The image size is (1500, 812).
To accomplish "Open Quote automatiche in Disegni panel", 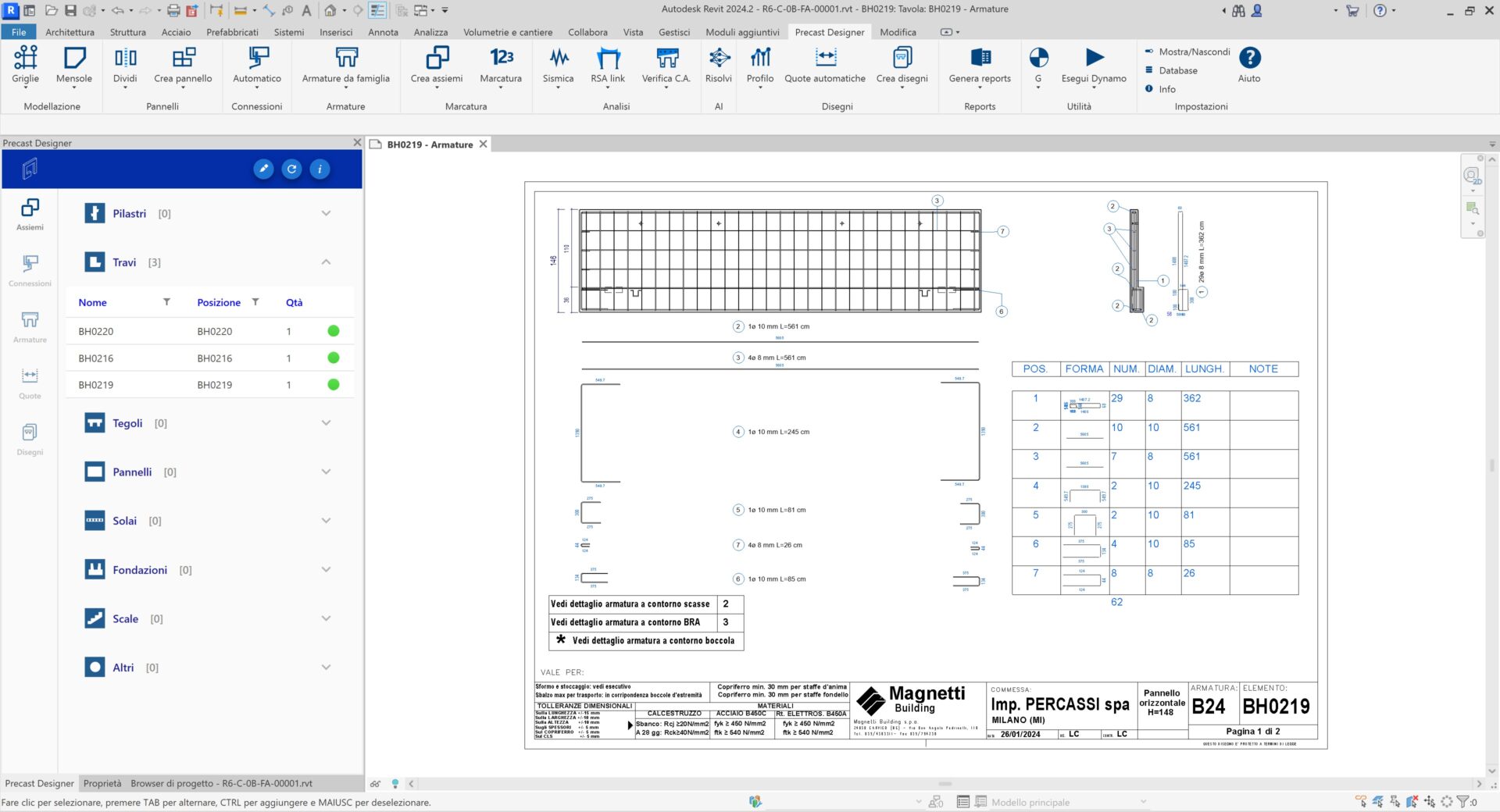I will [825, 66].
